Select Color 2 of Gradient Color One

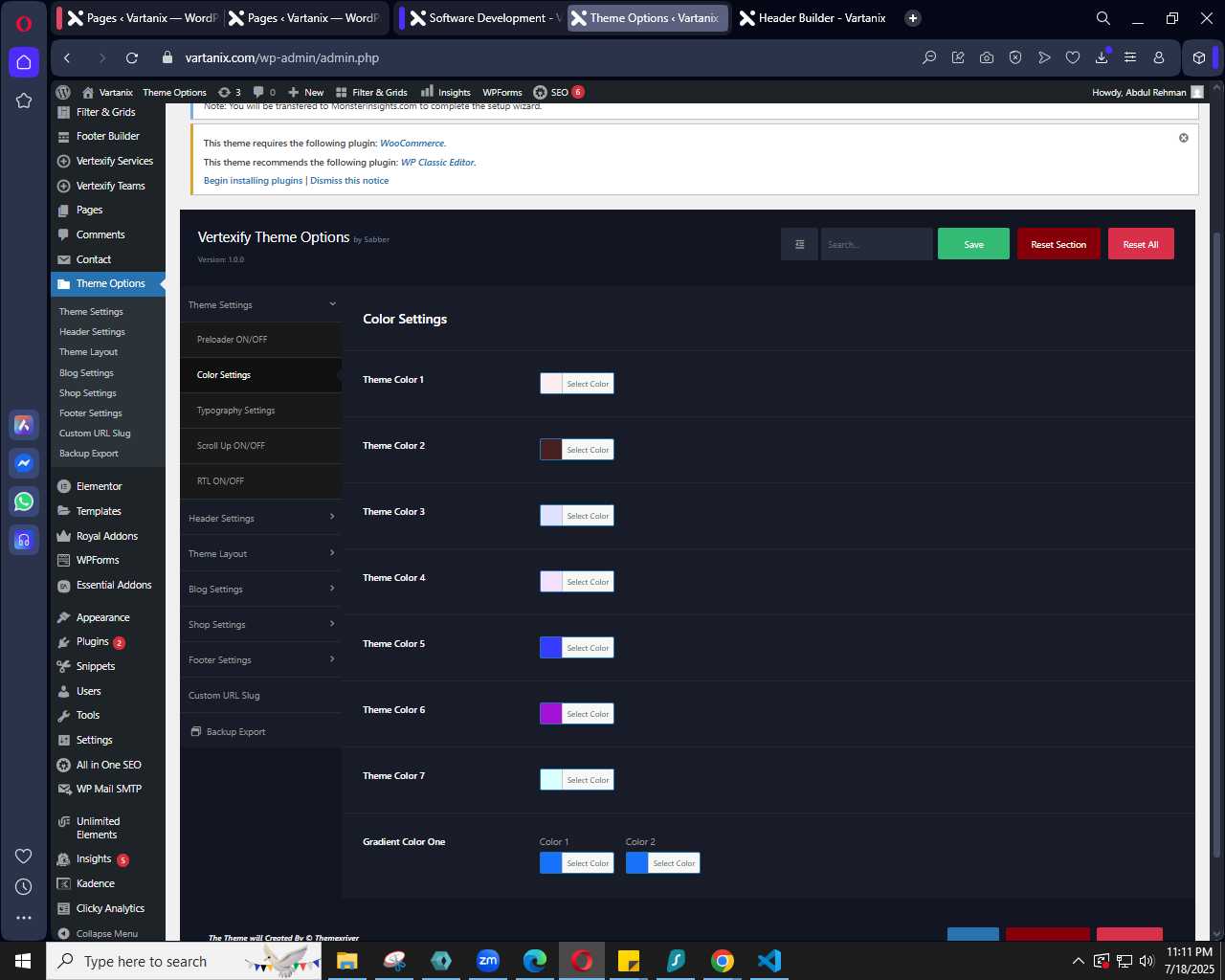(x=662, y=863)
